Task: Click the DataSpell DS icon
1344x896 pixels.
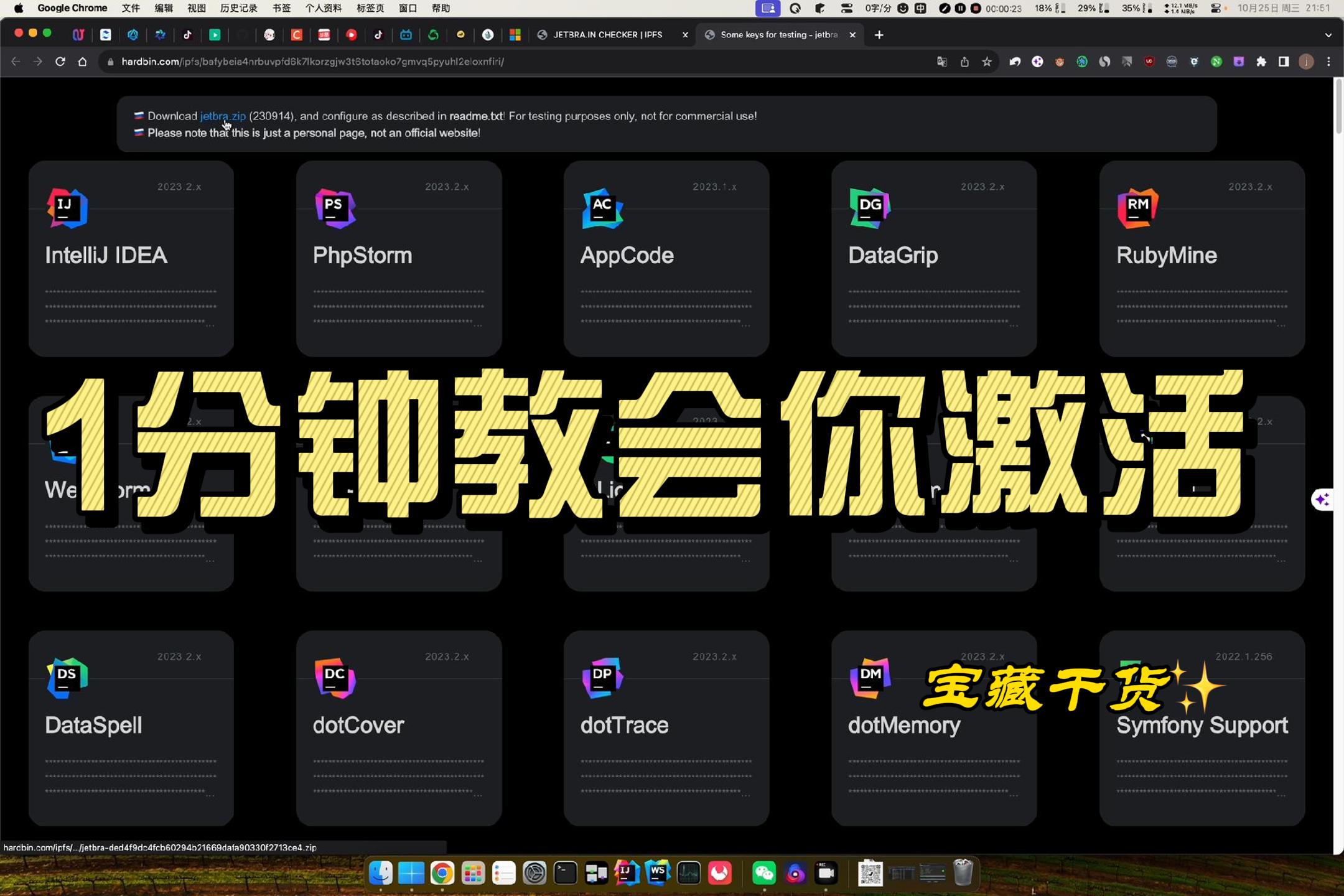Action: (67, 678)
